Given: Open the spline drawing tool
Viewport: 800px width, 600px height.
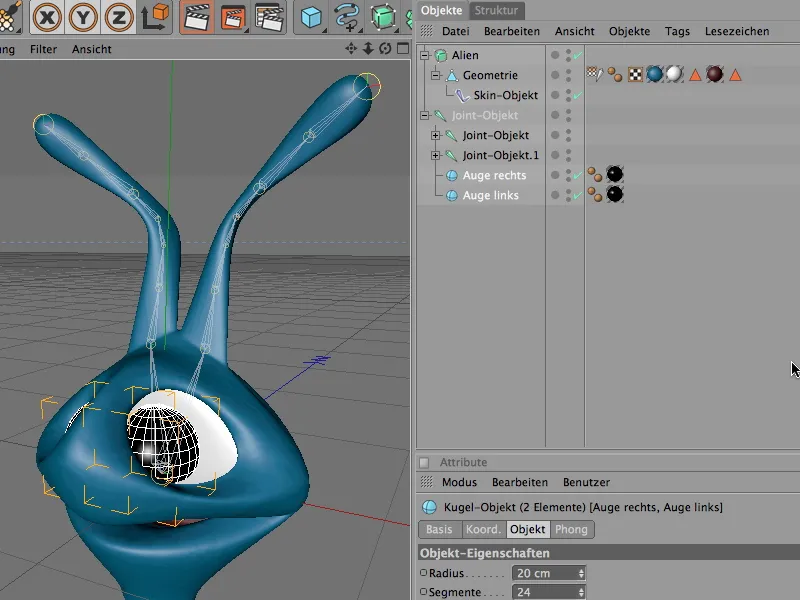Looking at the screenshot, I should [x=347, y=17].
